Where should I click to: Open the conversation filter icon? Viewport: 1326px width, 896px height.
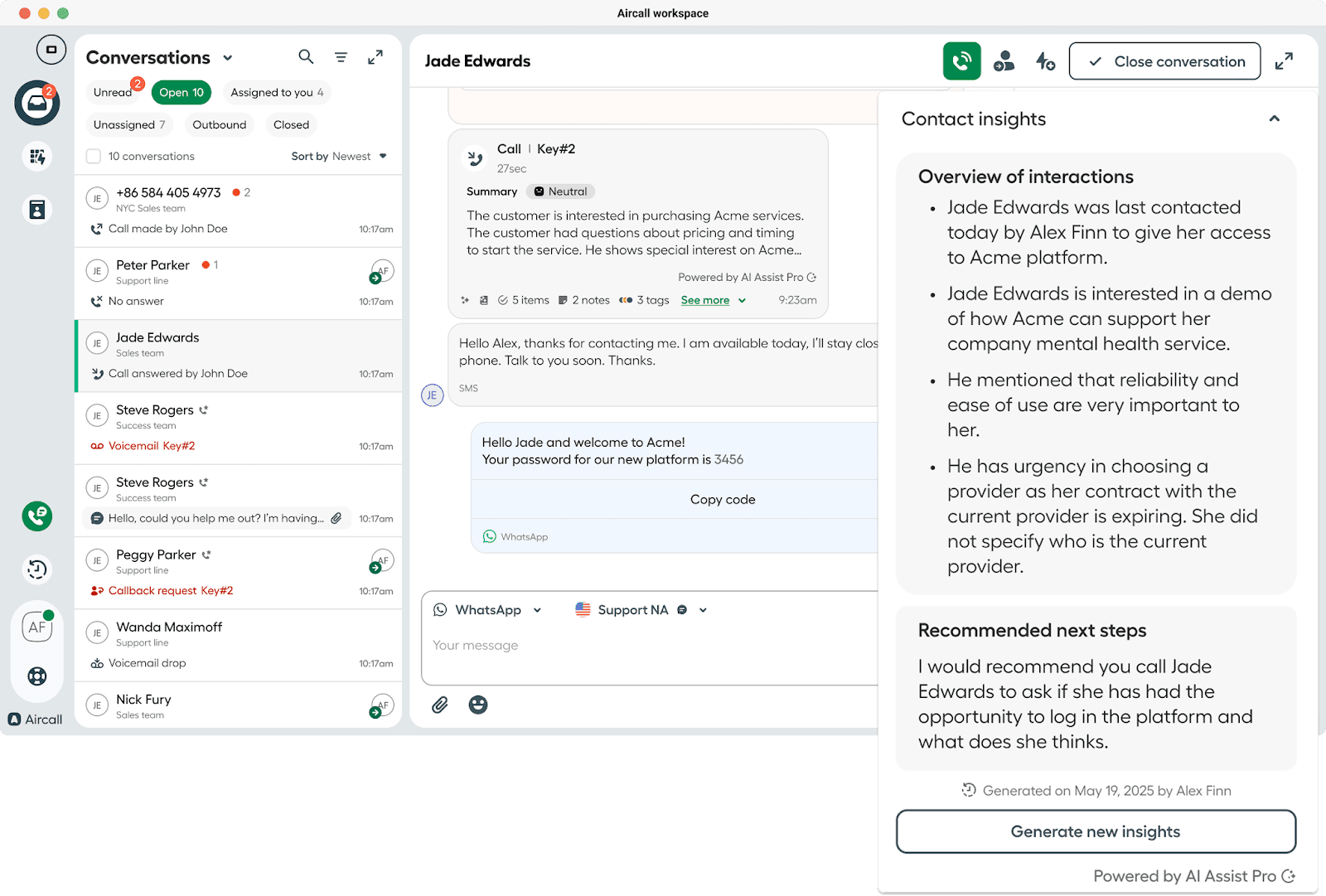pos(341,57)
